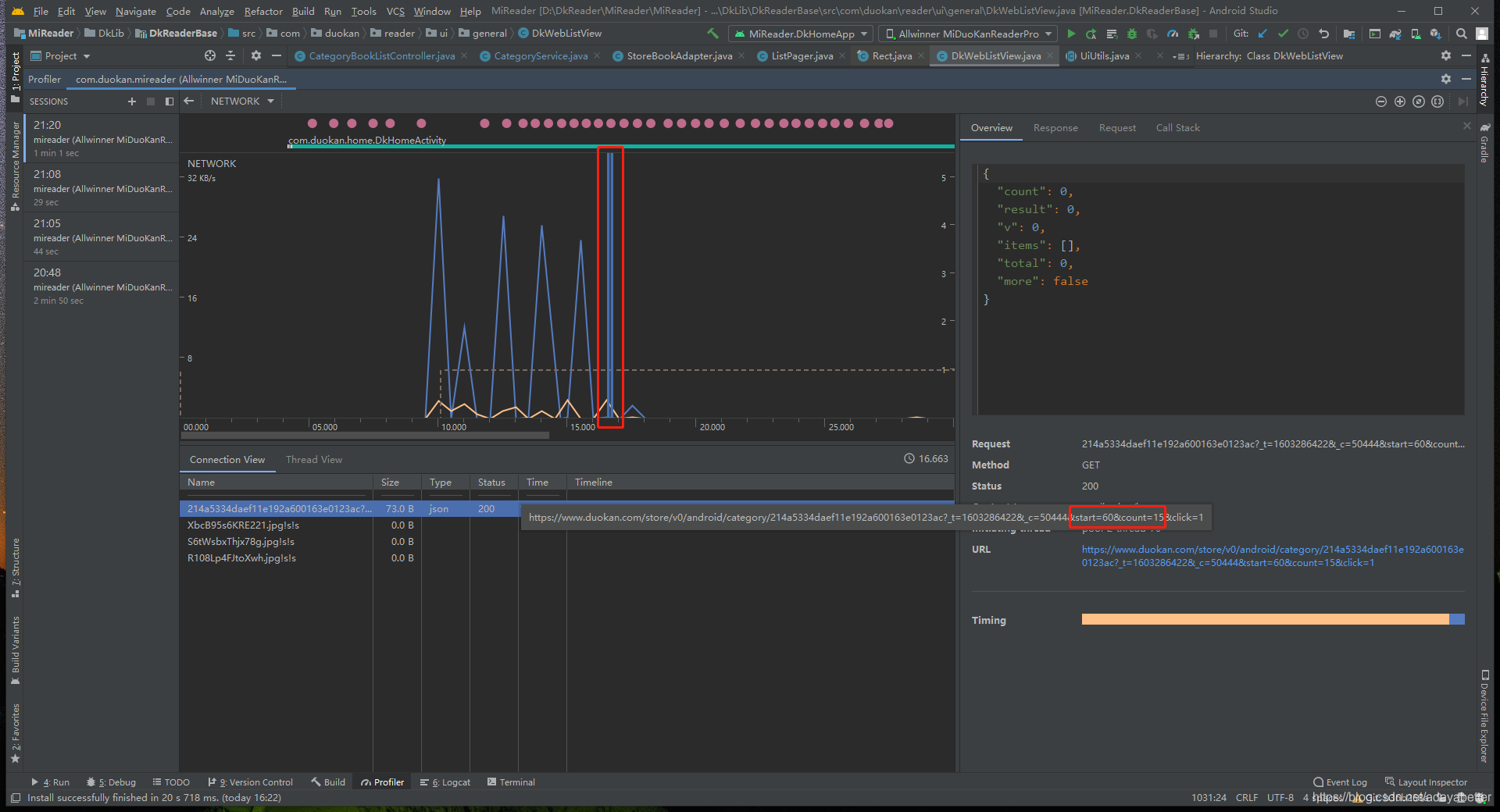1500x812 pixels.
Task: Click the 15.000 mark on timeline axis
Action: point(583,427)
